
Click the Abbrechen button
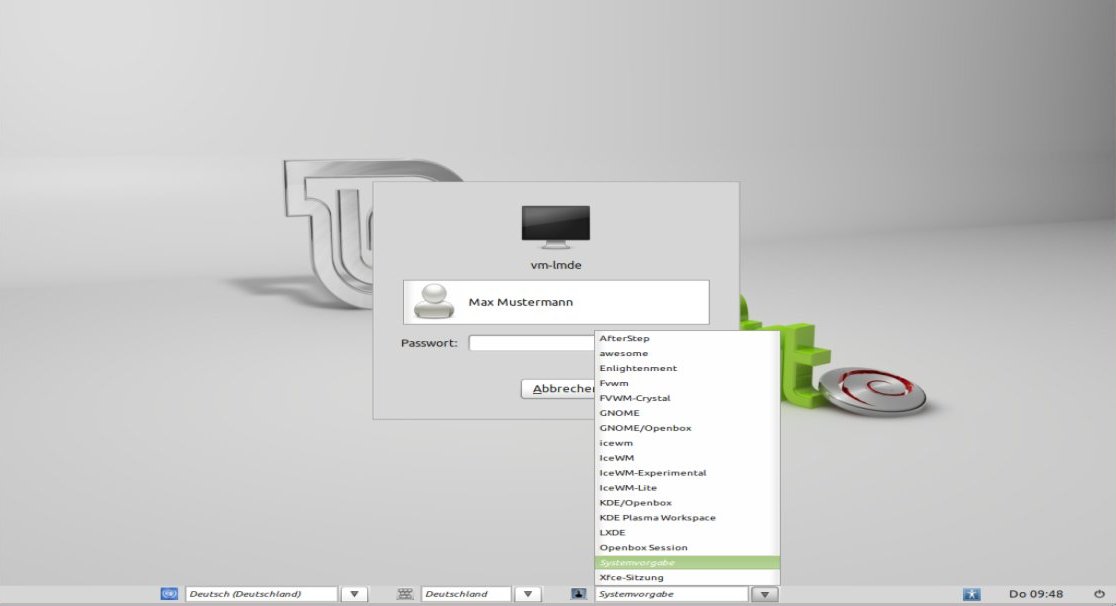click(558, 389)
